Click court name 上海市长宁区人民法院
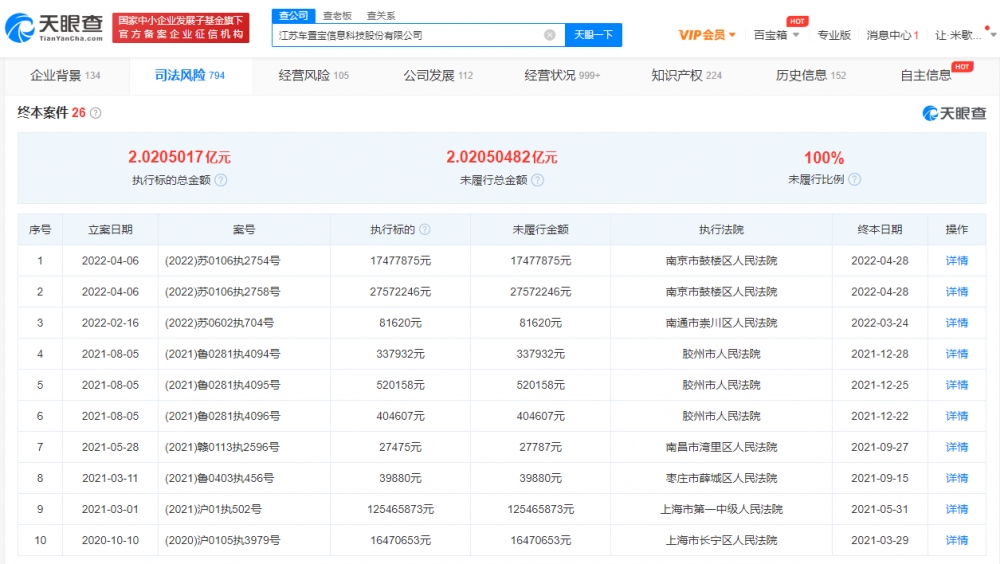The image size is (1000, 564). [x=721, y=540]
